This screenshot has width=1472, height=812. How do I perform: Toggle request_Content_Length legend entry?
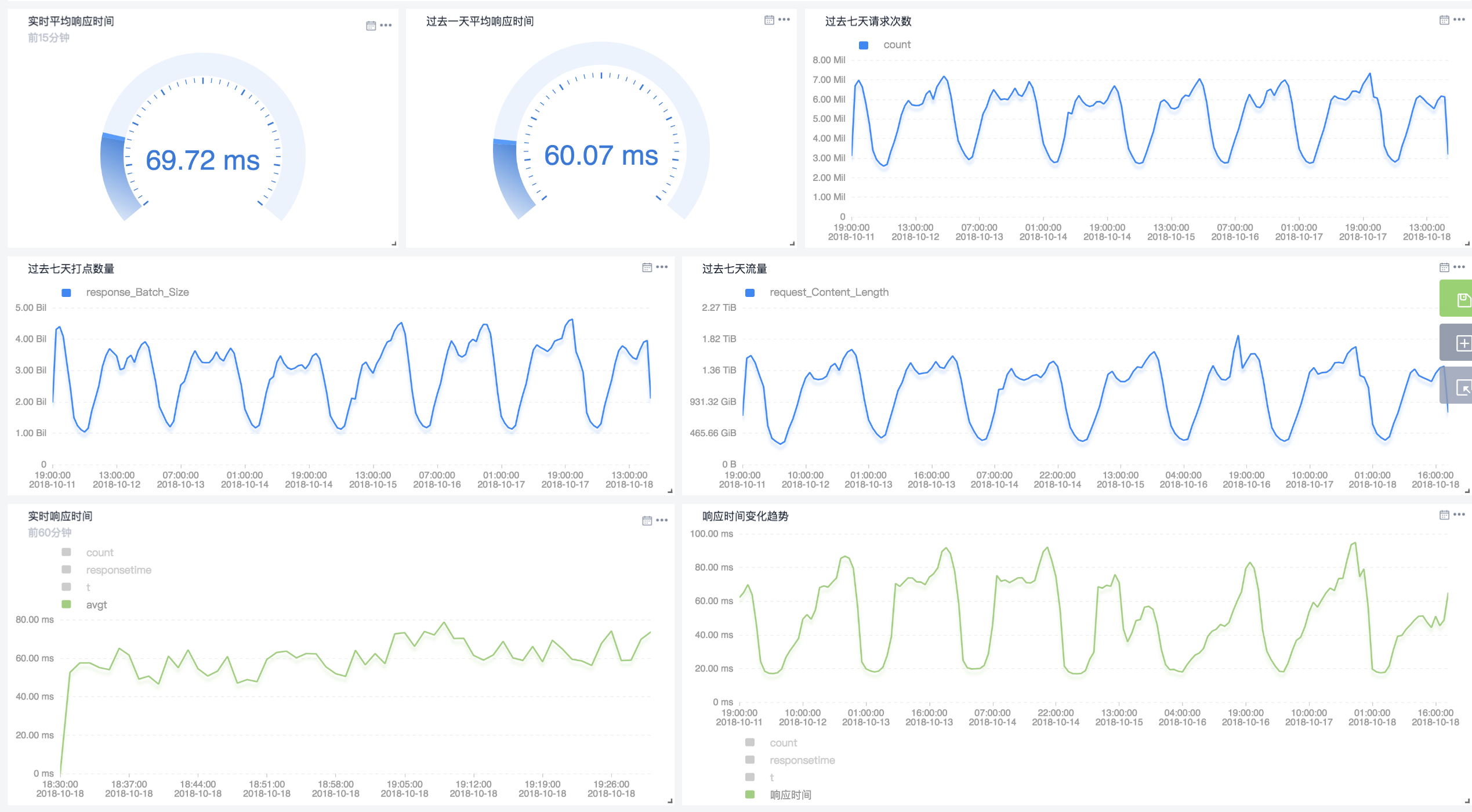click(x=829, y=292)
